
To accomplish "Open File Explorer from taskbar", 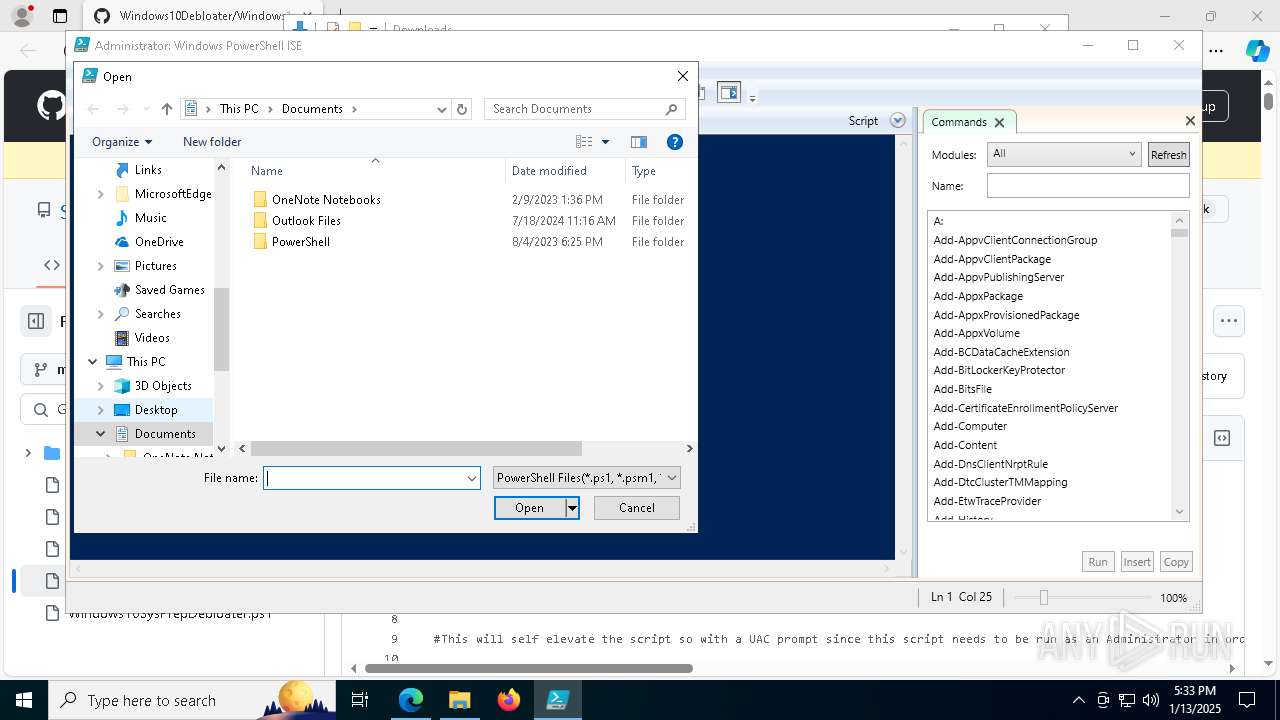I will pyautogui.click(x=459, y=700).
